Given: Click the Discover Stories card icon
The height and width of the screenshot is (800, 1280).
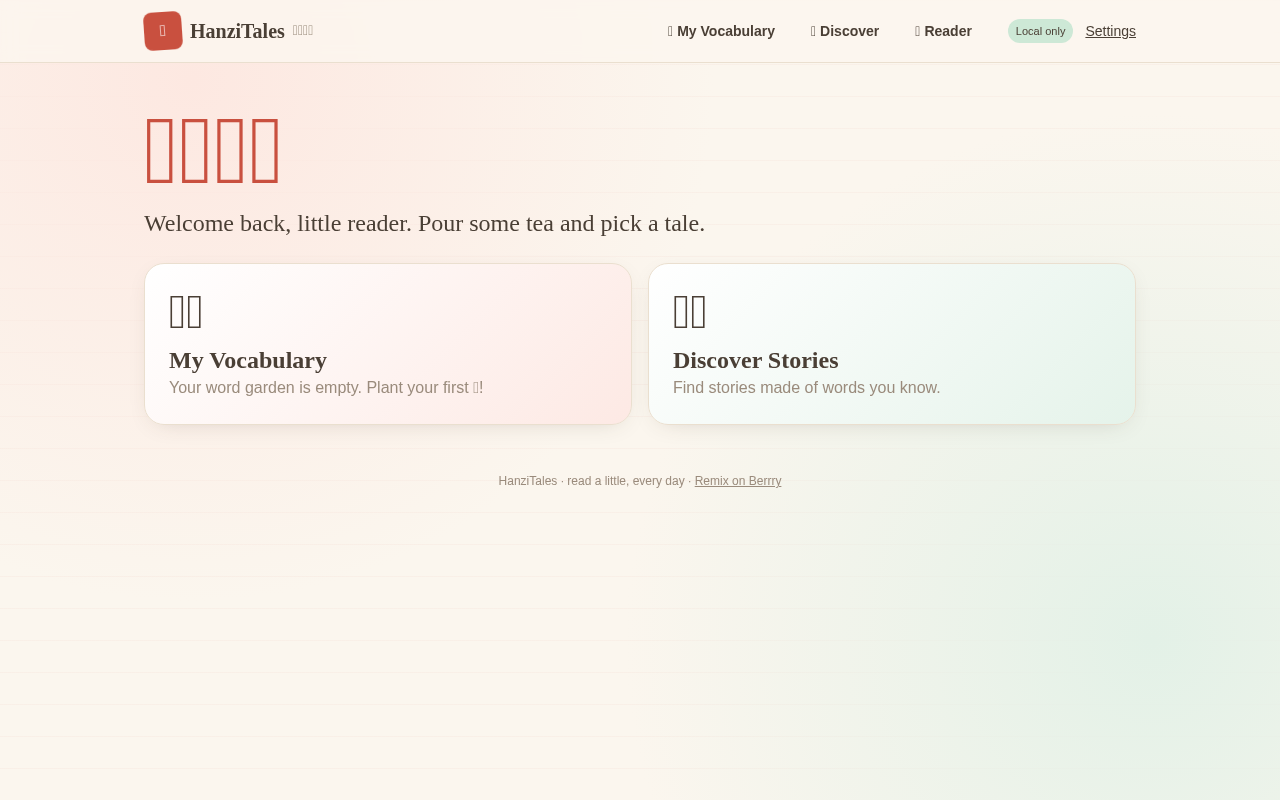Looking at the screenshot, I should click(x=690, y=311).
